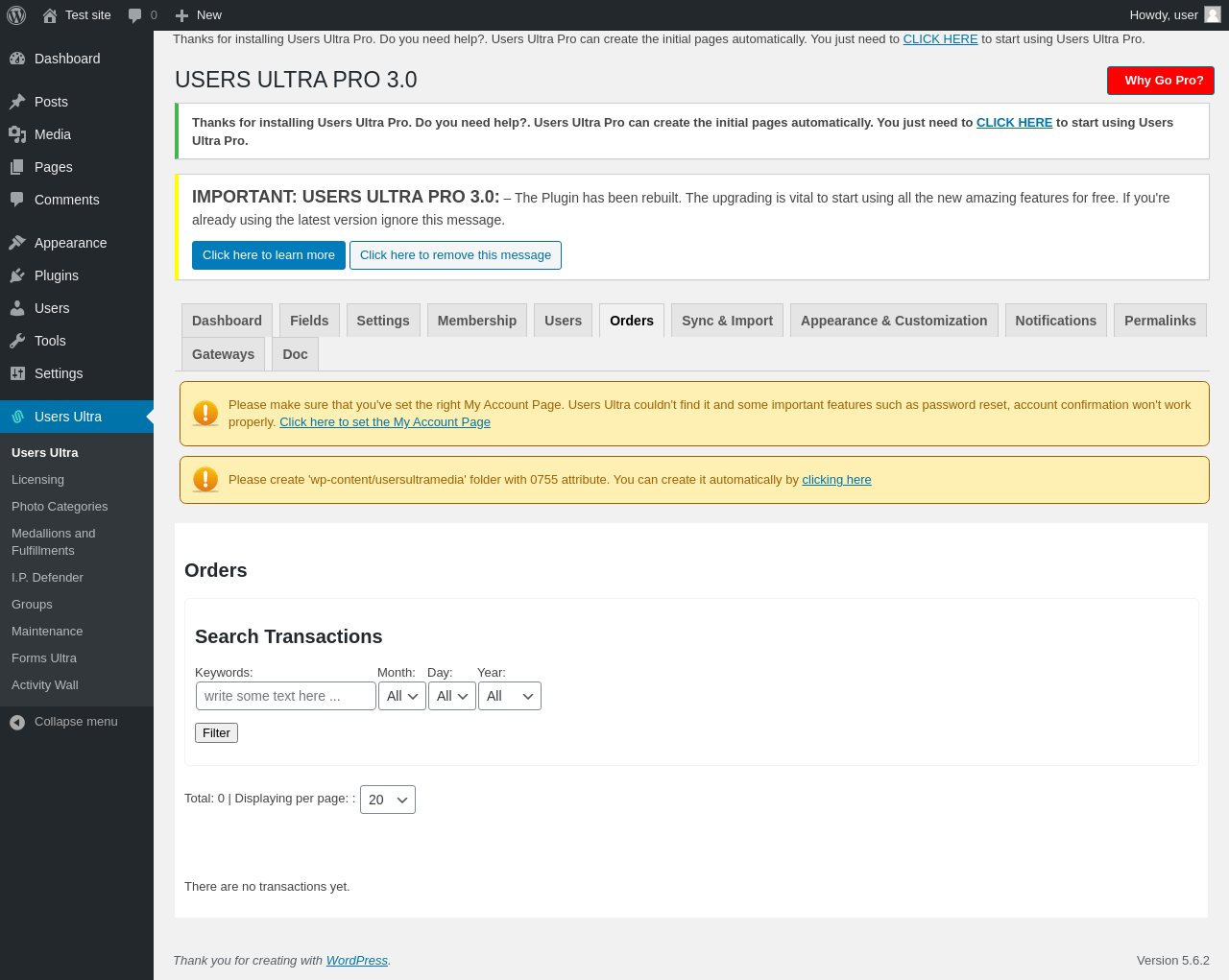Image resolution: width=1229 pixels, height=980 pixels.
Task: Open the Year dropdown
Action: point(510,696)
